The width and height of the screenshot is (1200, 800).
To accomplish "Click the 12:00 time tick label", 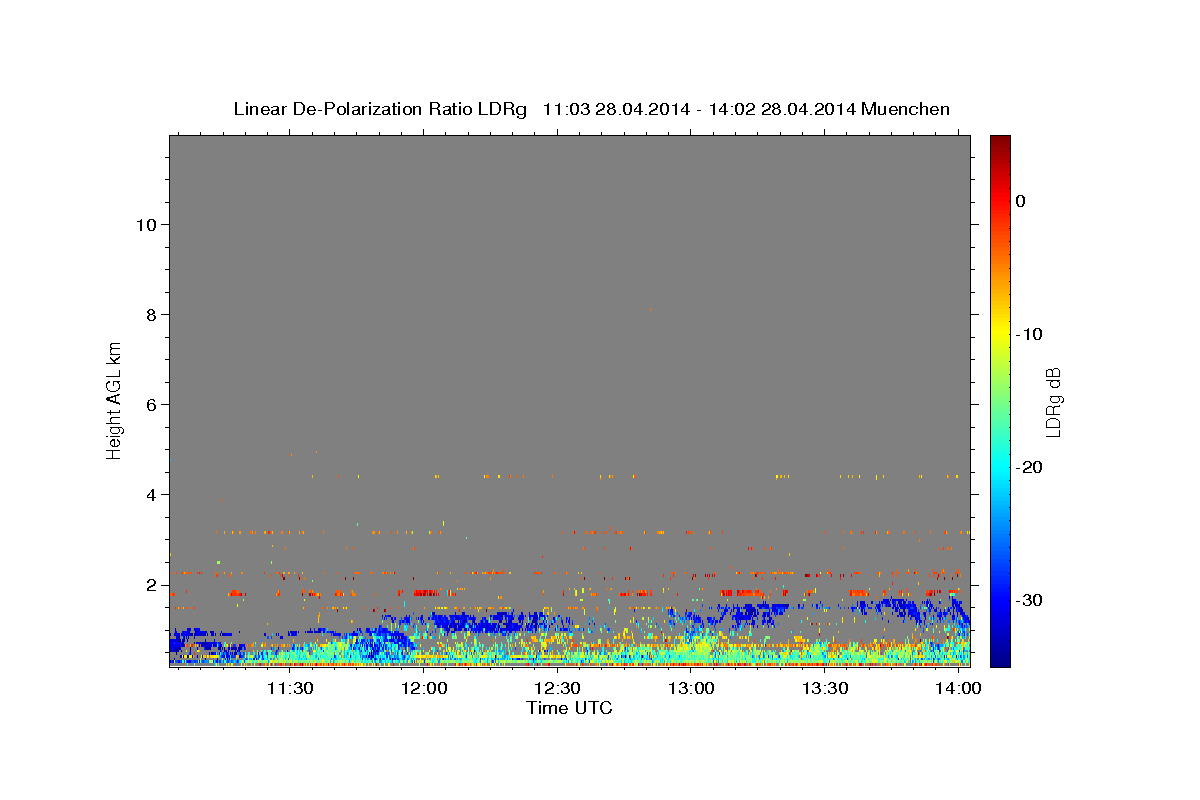I will point(424,689).
